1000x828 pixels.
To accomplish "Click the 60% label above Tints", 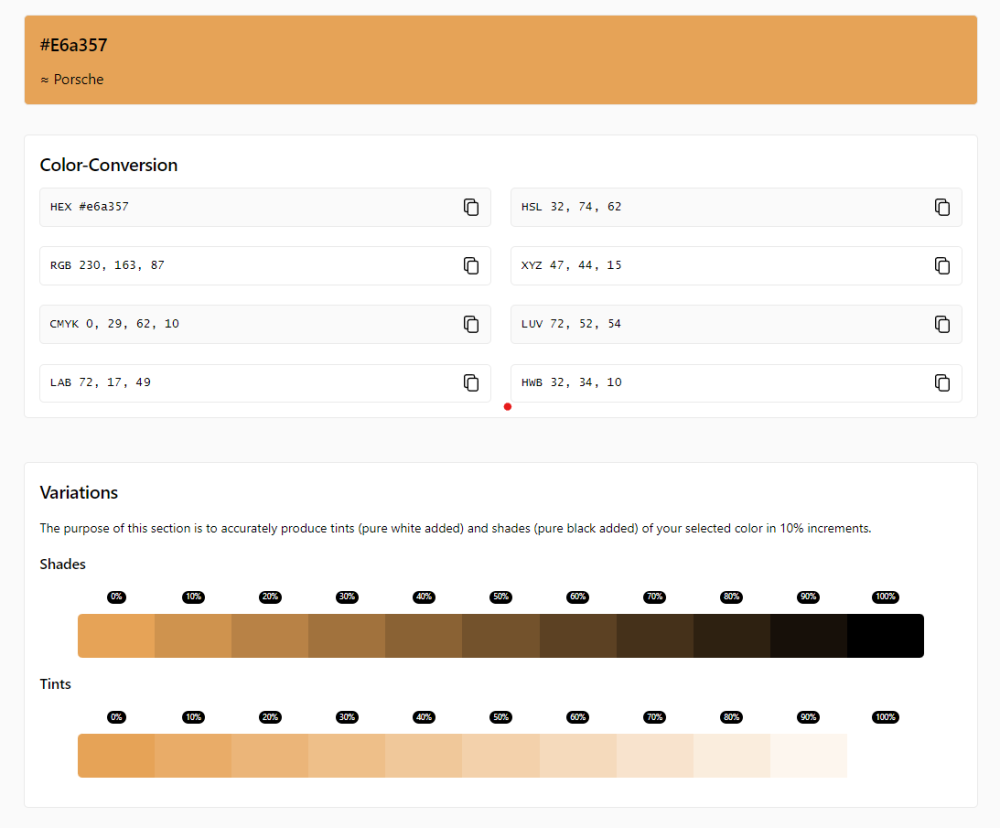I will click(578, 717).
